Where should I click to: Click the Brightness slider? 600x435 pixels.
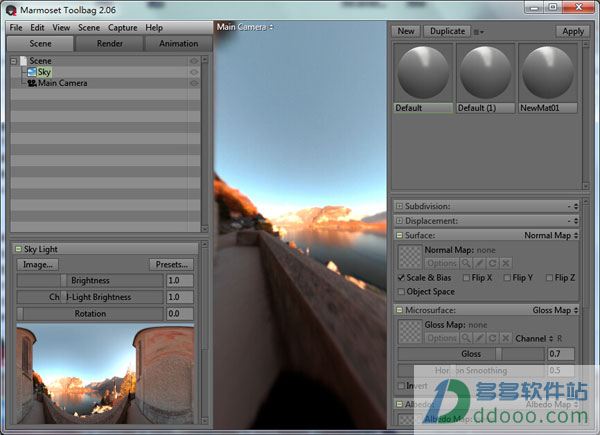click(90, 280)
